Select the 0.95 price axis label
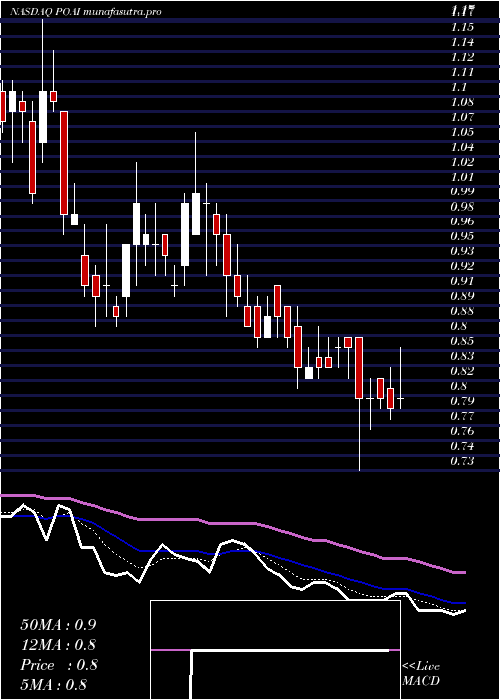This screenshot has height=700, width=500. click(x=462, y=236)
